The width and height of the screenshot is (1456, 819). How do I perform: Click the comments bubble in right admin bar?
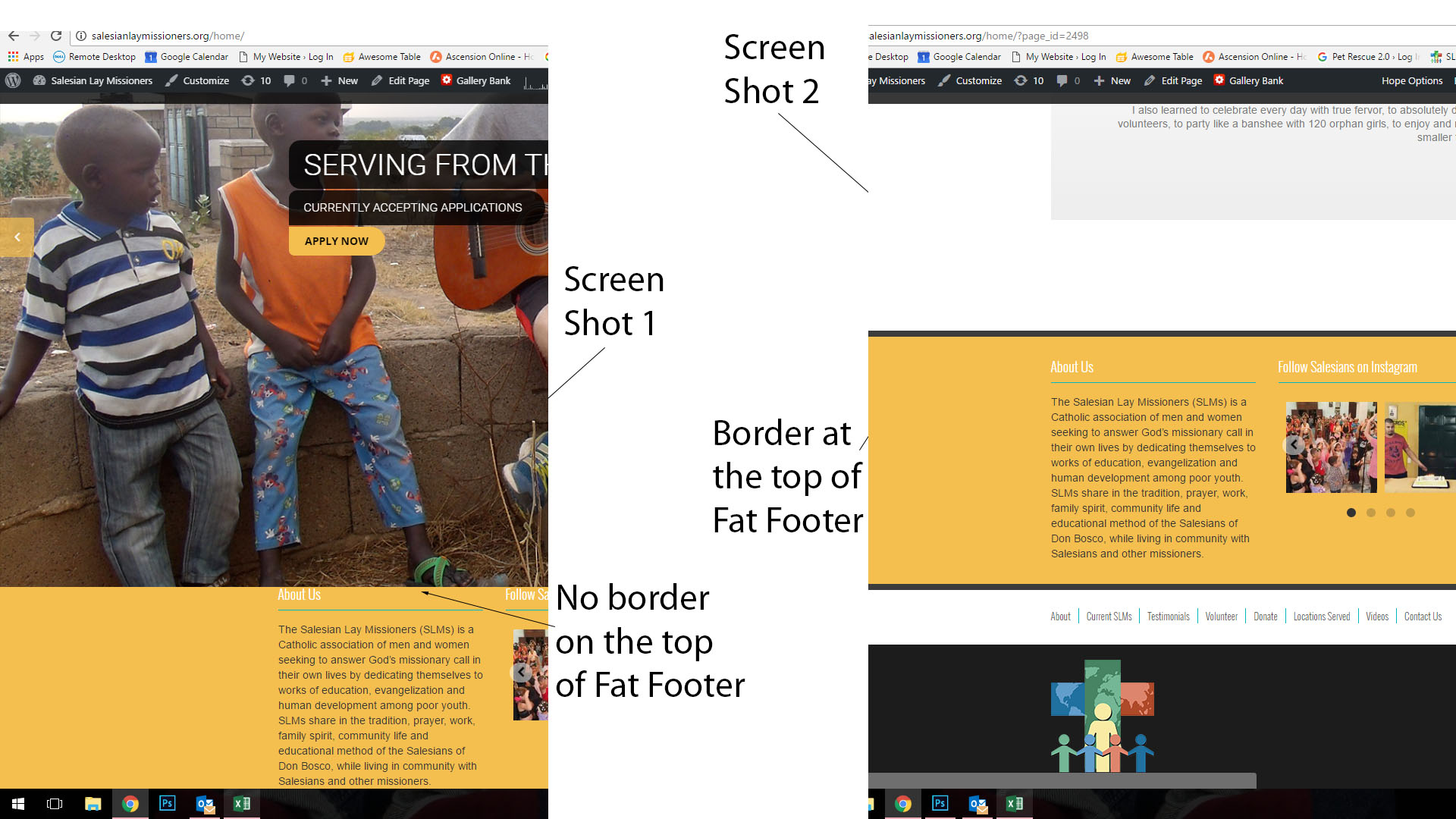pos(1068,80)
